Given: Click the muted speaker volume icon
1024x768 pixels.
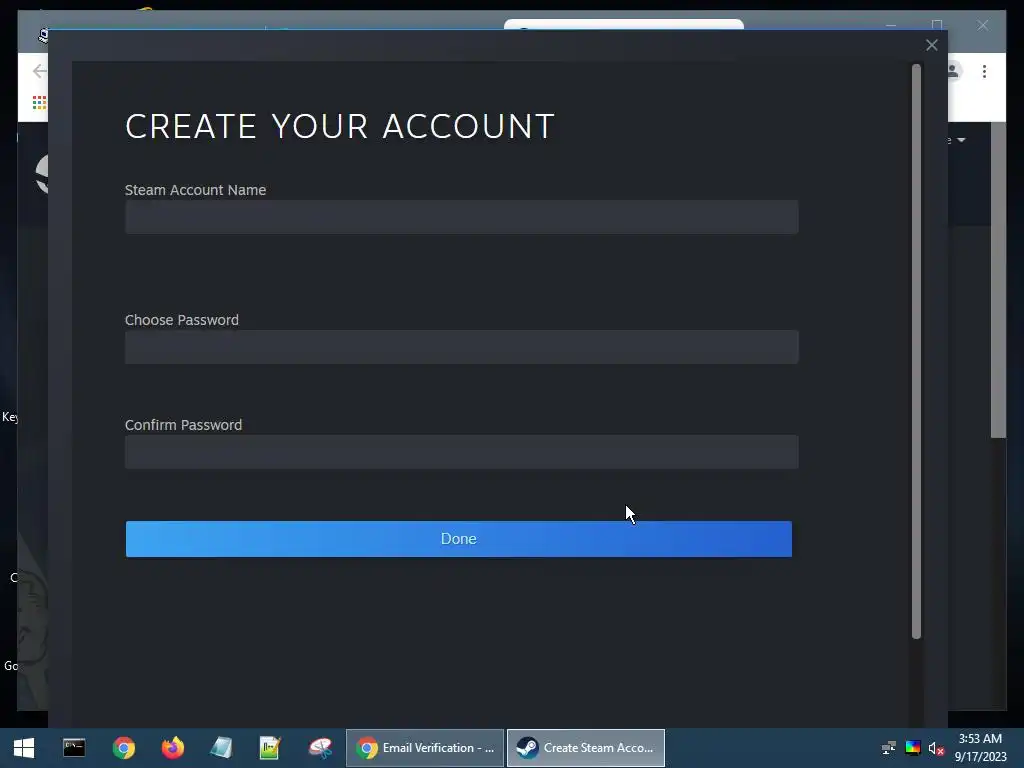Looking at the screenshot, I should click(936, 748).
